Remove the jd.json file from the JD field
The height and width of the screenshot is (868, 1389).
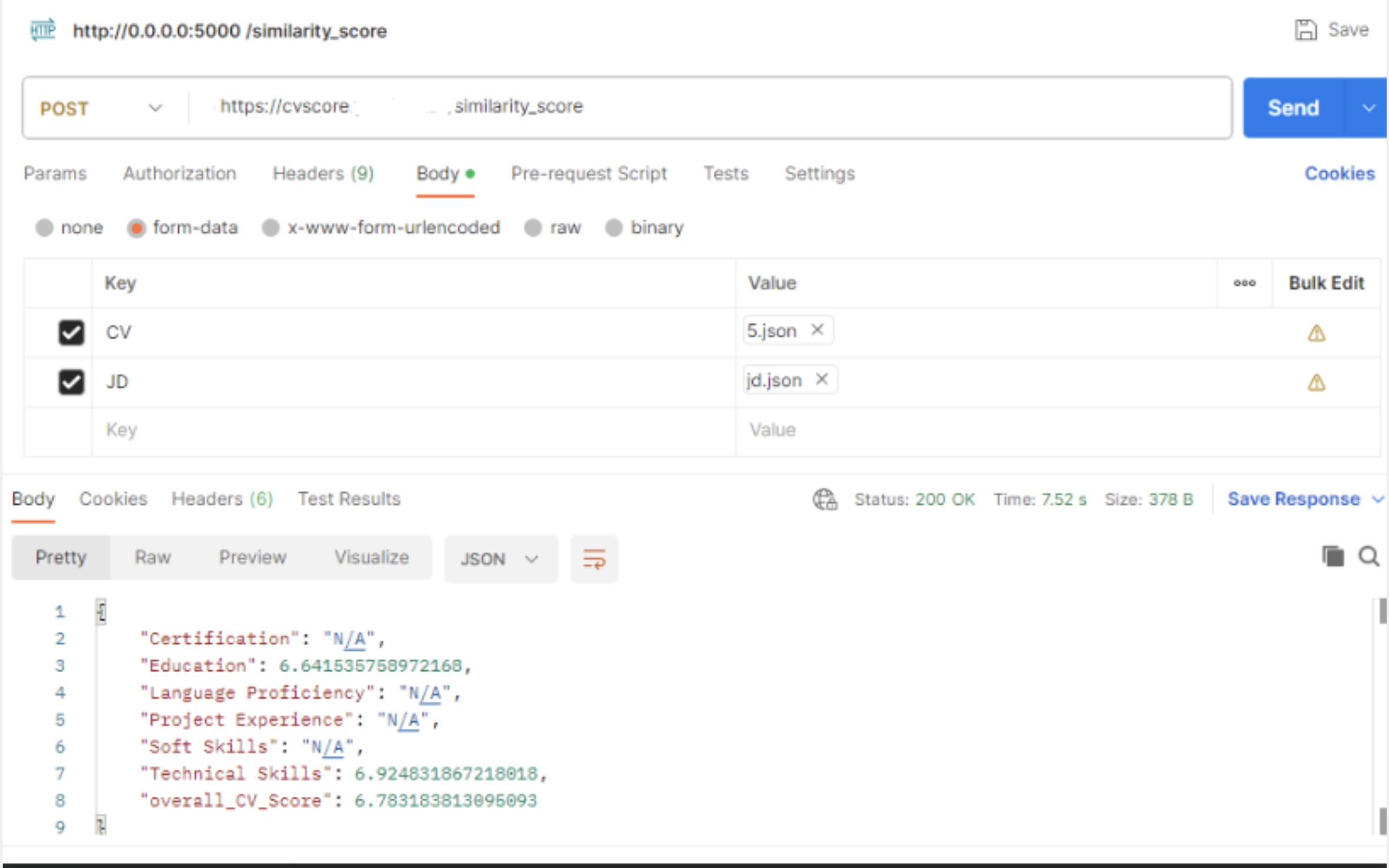(822, 379)
